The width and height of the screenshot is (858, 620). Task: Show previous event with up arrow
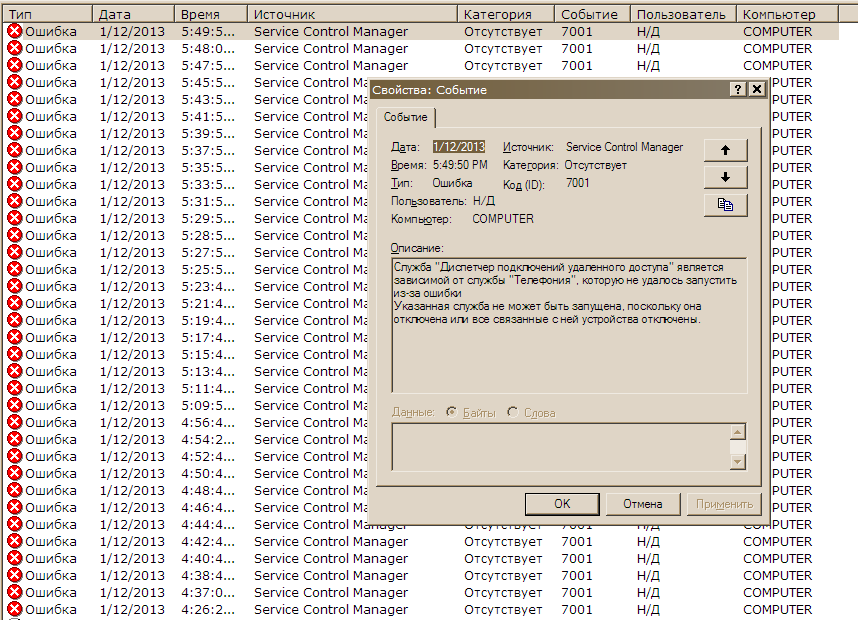[725, 150]
